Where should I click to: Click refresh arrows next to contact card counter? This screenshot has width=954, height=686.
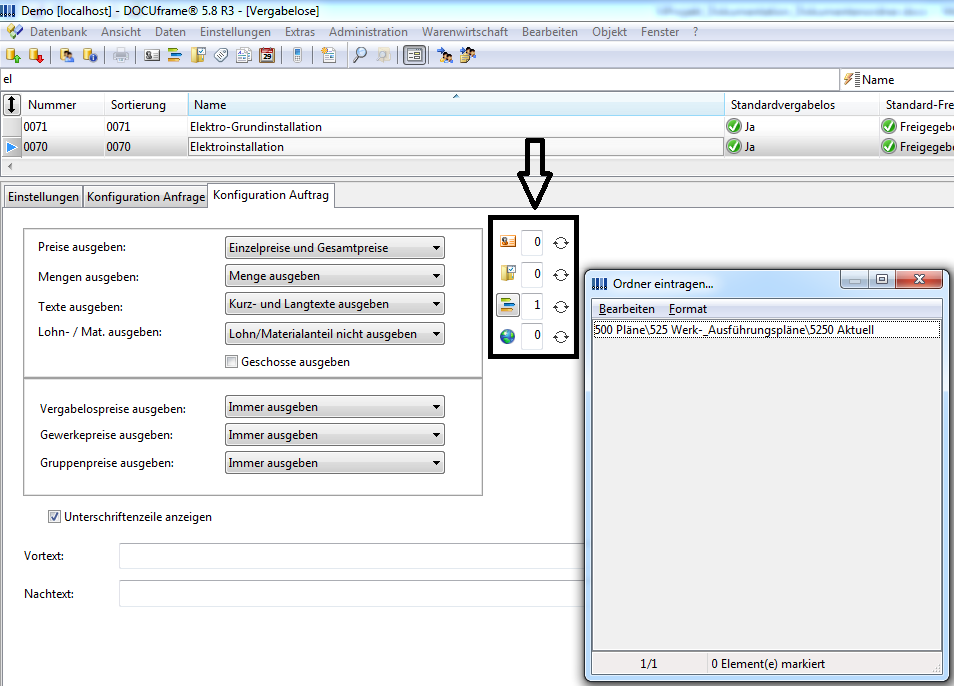[x=561, y=243]
